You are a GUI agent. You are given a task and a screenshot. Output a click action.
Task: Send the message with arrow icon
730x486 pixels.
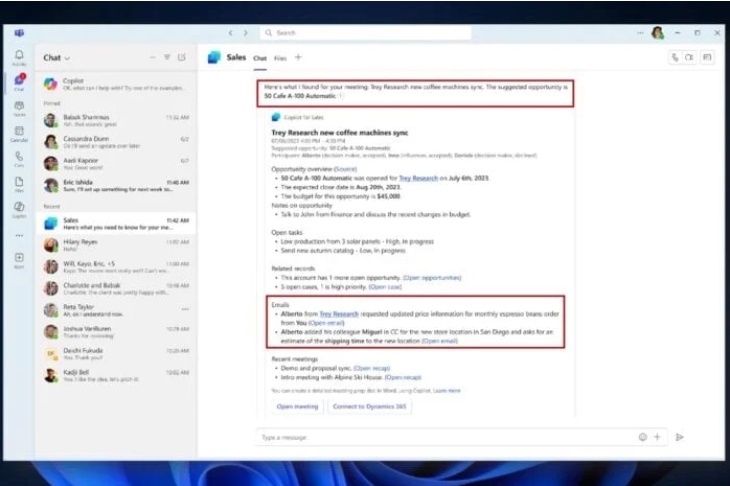(680, 437)
